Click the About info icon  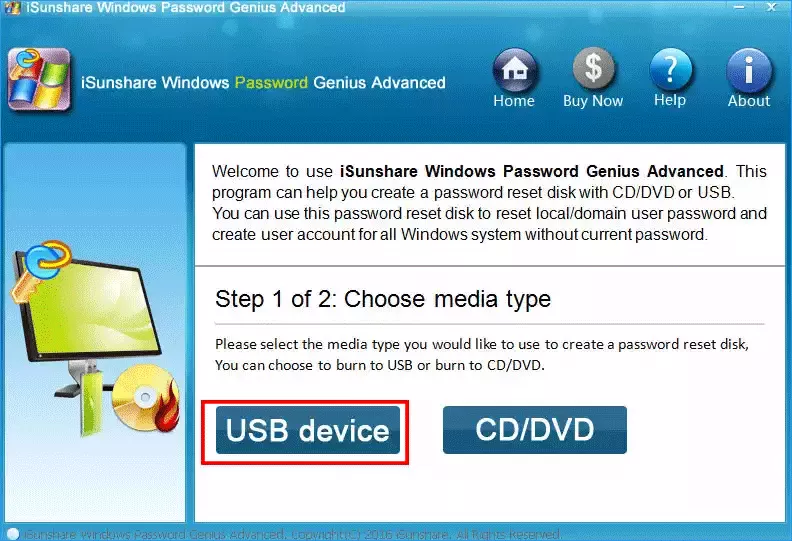tap(749, 70)
